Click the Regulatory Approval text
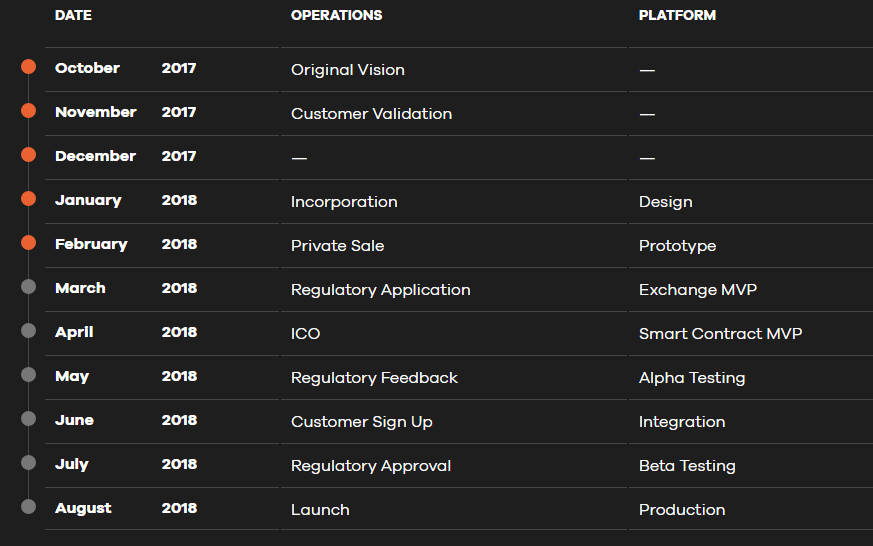 pos(371,466)
